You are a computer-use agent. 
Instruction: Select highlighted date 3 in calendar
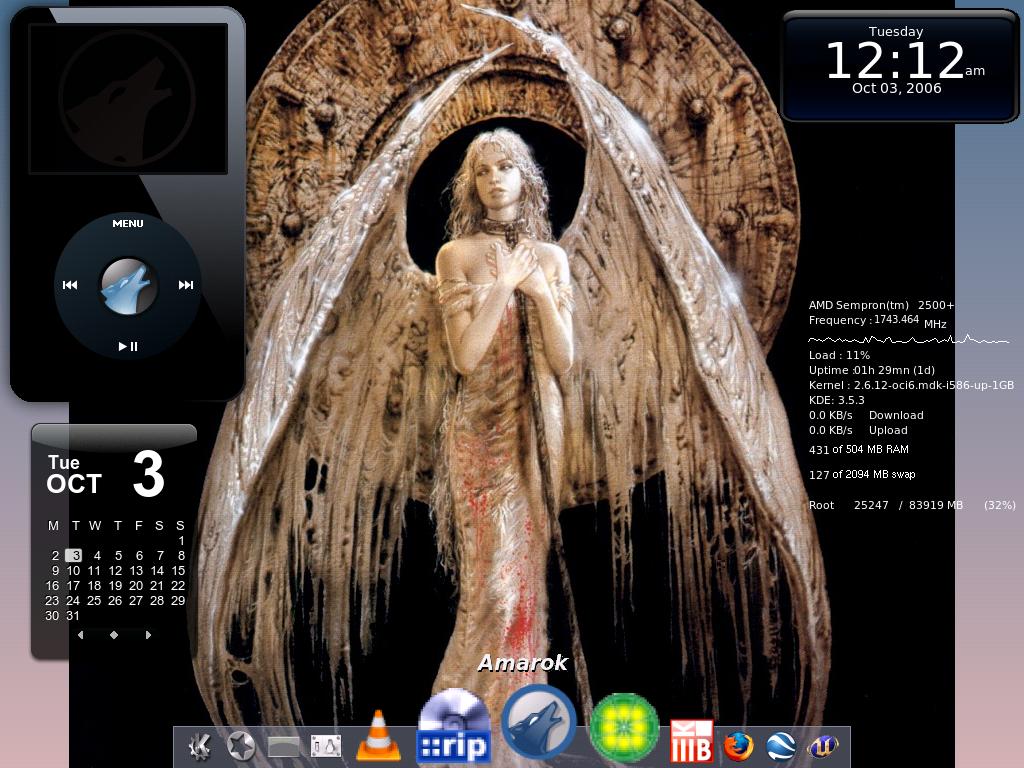74,555
